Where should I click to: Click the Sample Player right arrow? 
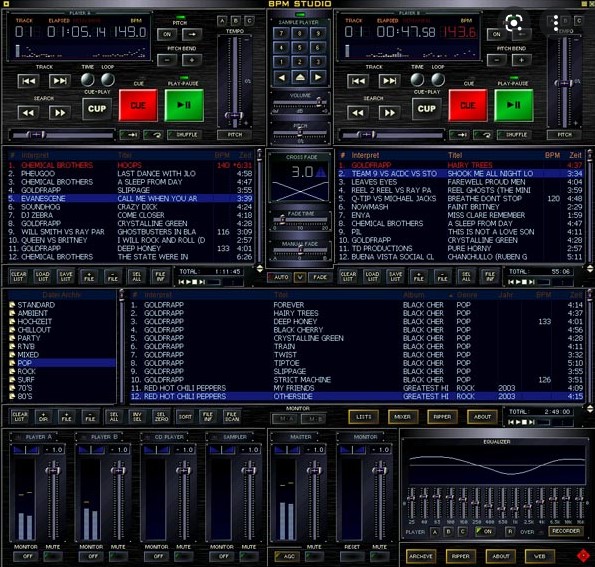point(318,77)
